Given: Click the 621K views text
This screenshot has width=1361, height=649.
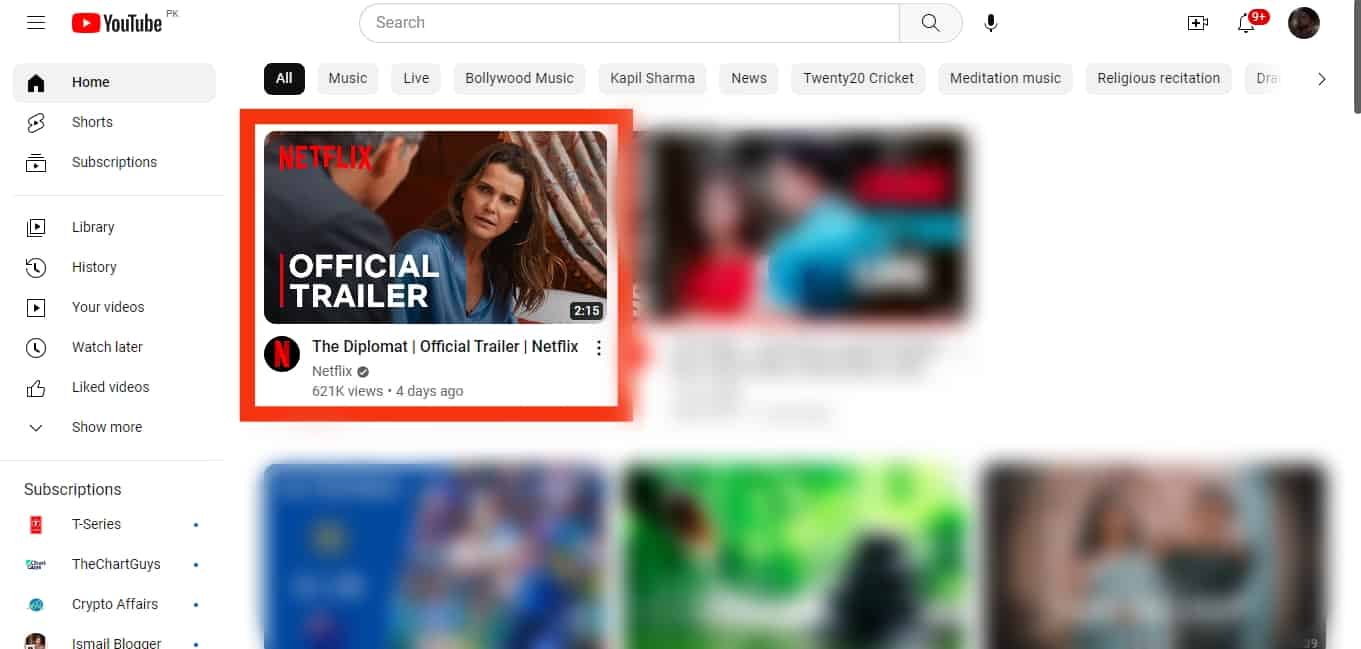Looking at the screenshot, I should [x=347, y=391].
